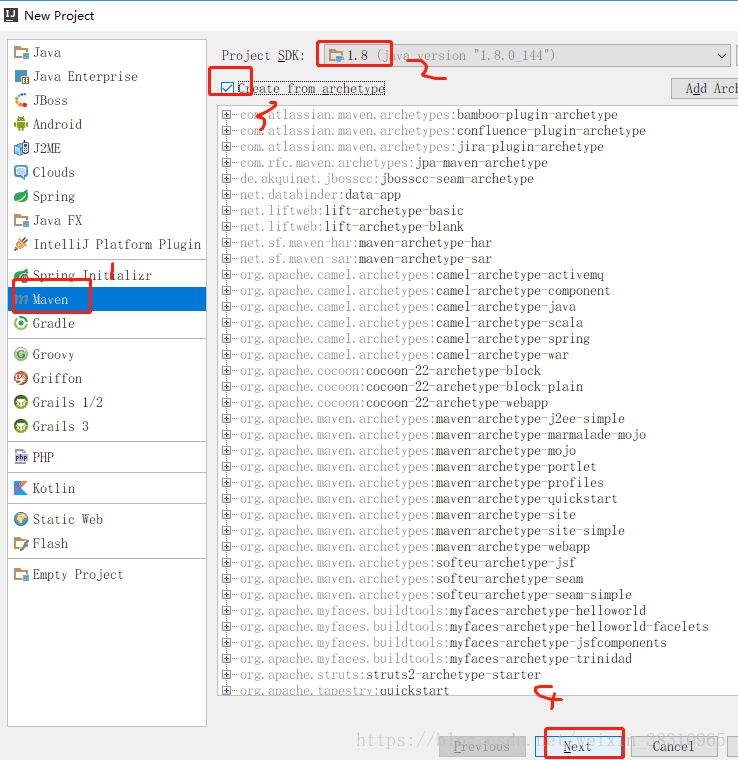Click the Add Archetype button

click(x=705, y=88)
